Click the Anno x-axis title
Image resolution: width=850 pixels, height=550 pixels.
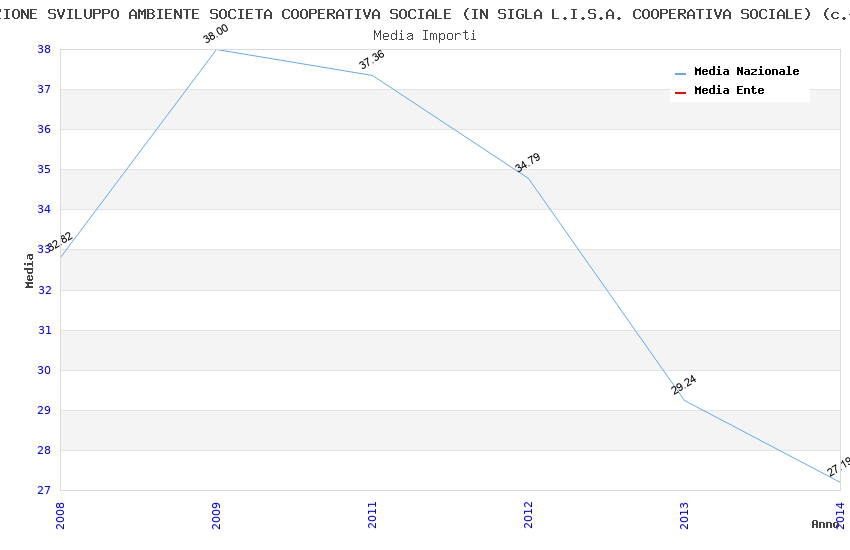825,524
